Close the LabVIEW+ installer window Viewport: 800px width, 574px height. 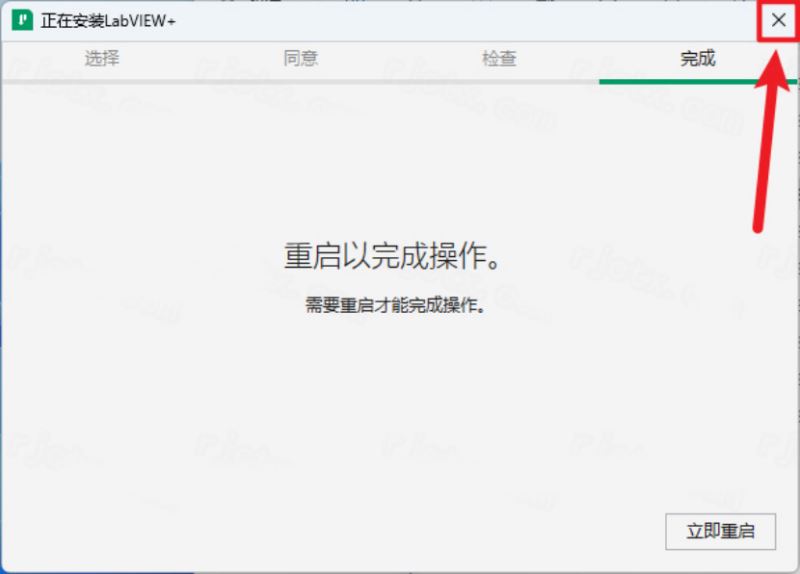(x=778, y=20)
